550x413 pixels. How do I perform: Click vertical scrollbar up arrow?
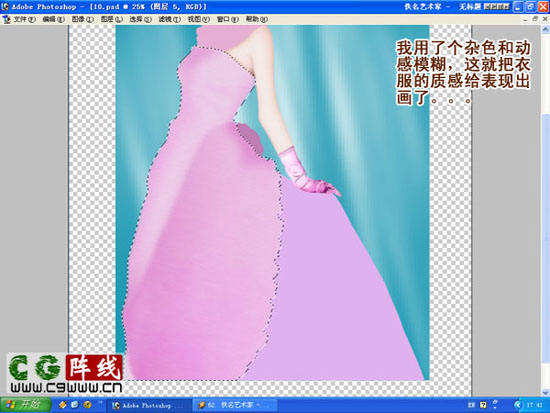(546, 29)
